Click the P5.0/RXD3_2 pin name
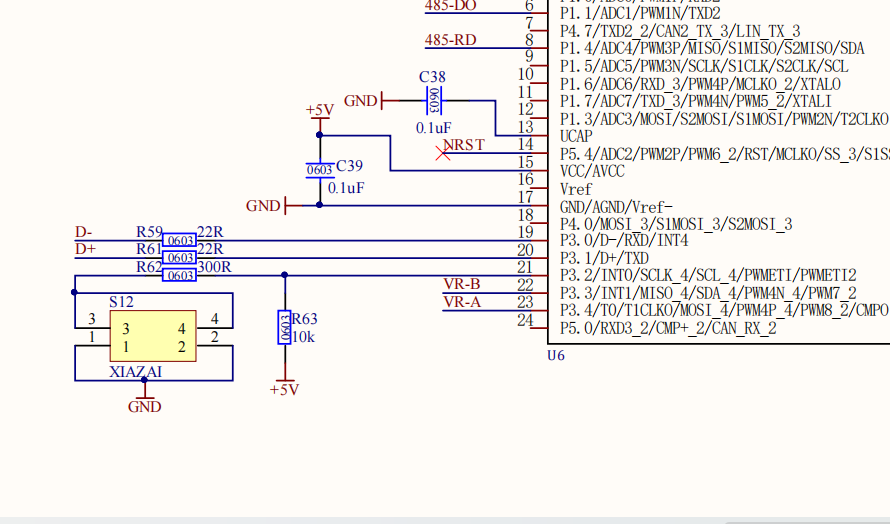This screenshot has width=890, height=524. pos(668,329)
